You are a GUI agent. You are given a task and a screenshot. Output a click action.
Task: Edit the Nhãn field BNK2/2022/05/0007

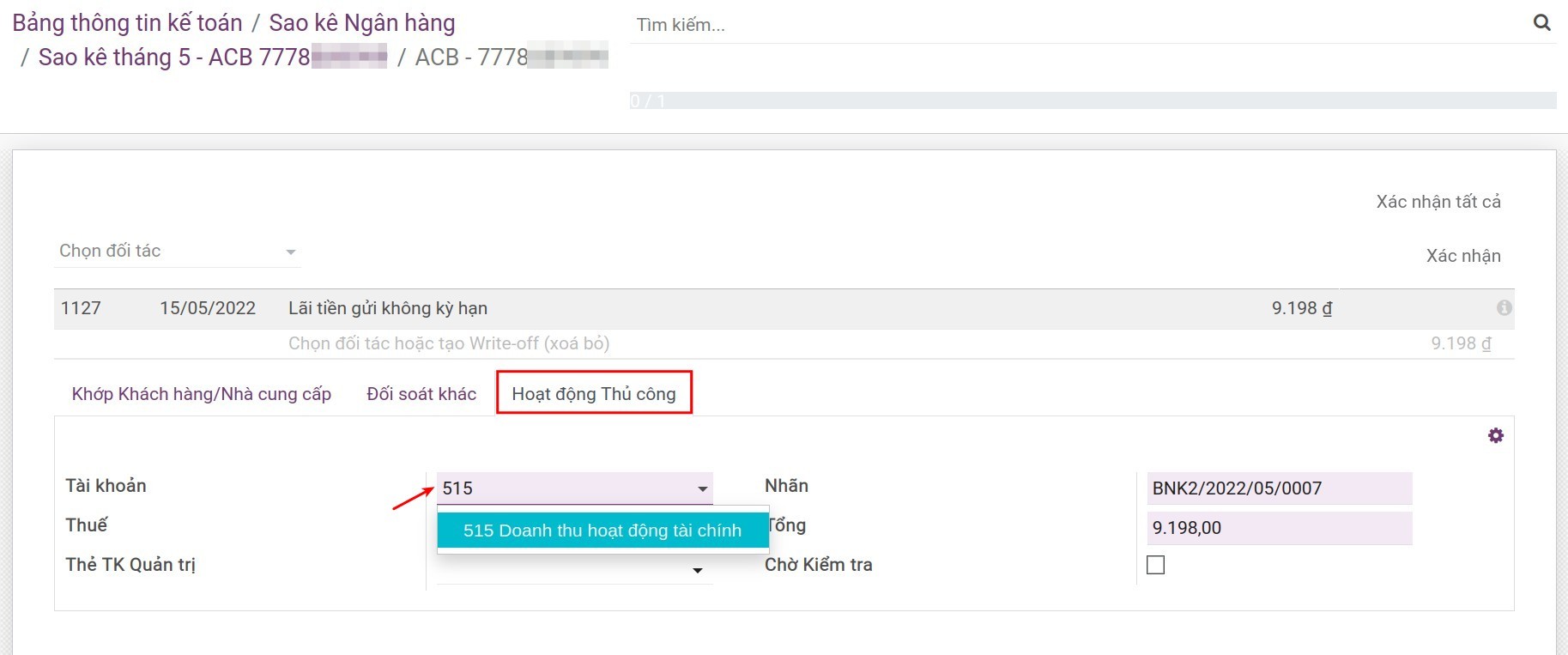(1278, 488)
